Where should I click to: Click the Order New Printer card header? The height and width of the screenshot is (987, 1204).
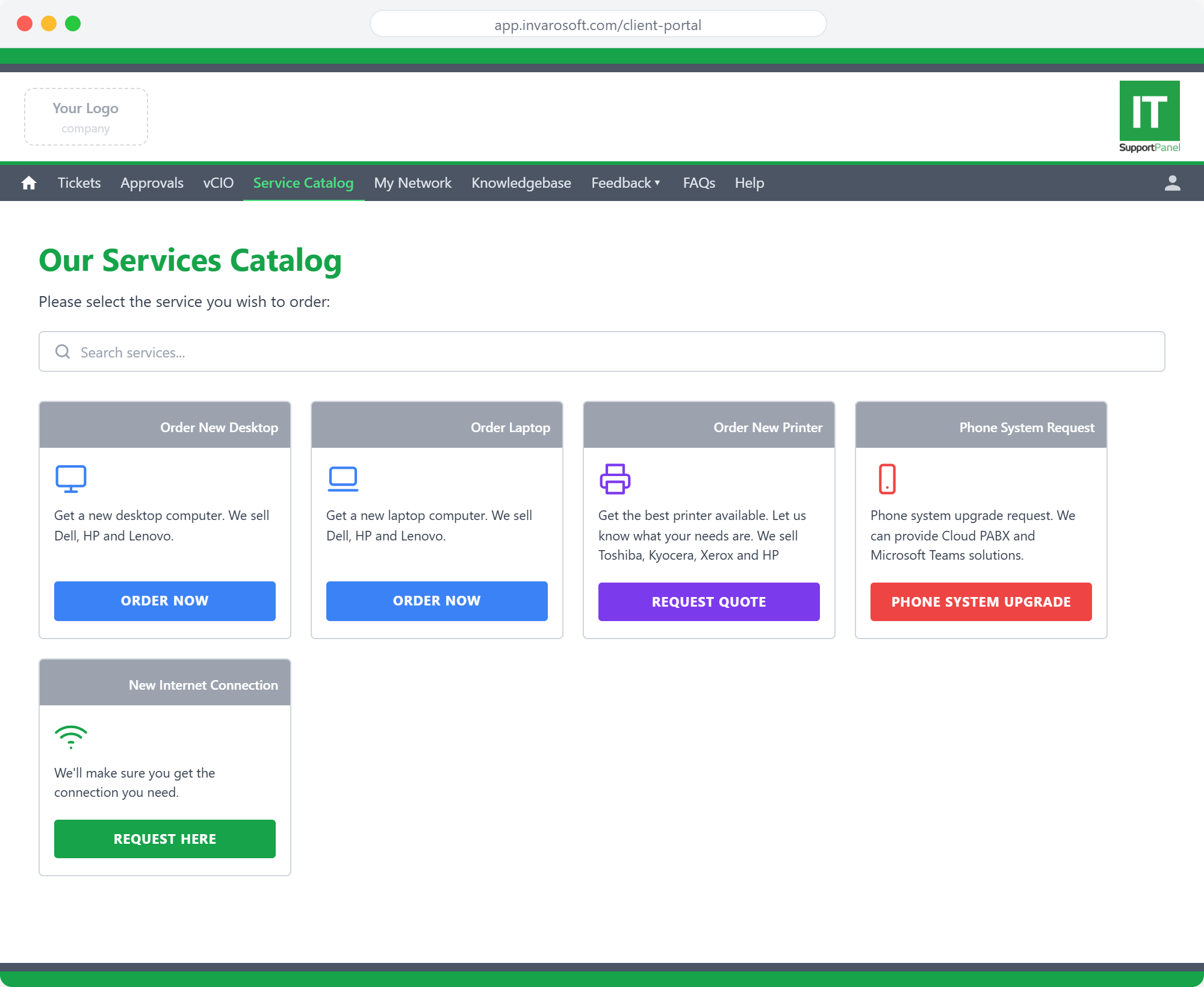click(x=709, y=425)
